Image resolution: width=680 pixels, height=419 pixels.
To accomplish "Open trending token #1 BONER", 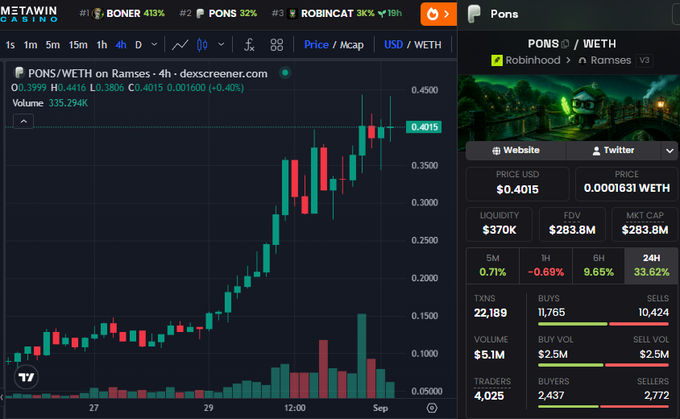I will click(x=122, y=13).
